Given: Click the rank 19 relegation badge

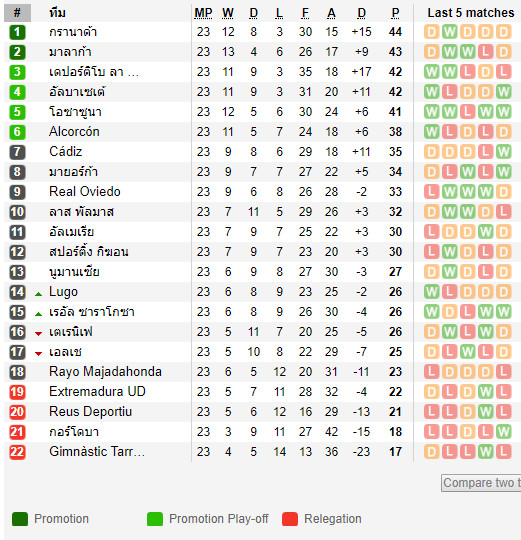Looking at the screenshot, I should pyautogui.click(x=17, y=392).
